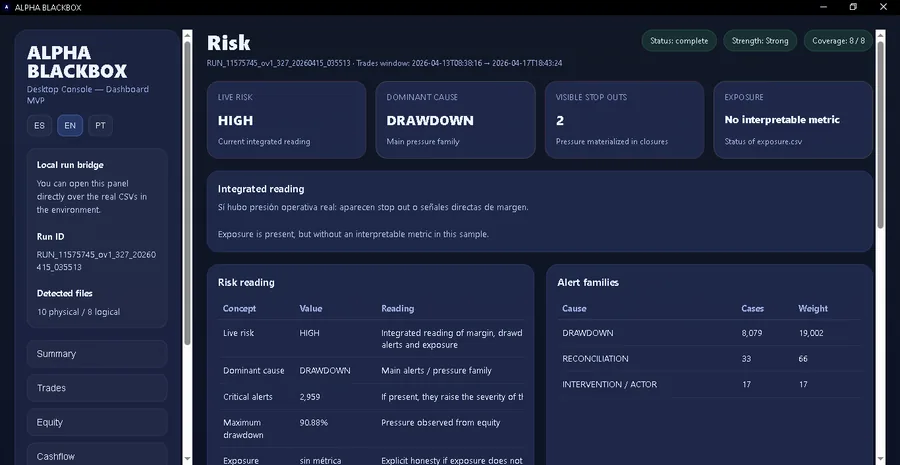Click the Cases column header
This screenshot has height=465, width=900.
[x=752, y=309]
